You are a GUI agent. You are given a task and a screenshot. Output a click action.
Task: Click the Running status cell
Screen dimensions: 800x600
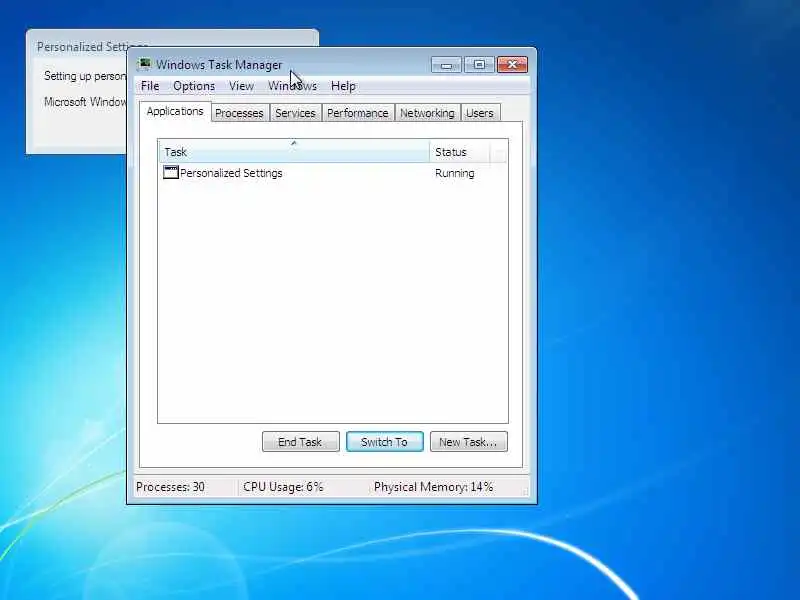click(x=455, y=173)
